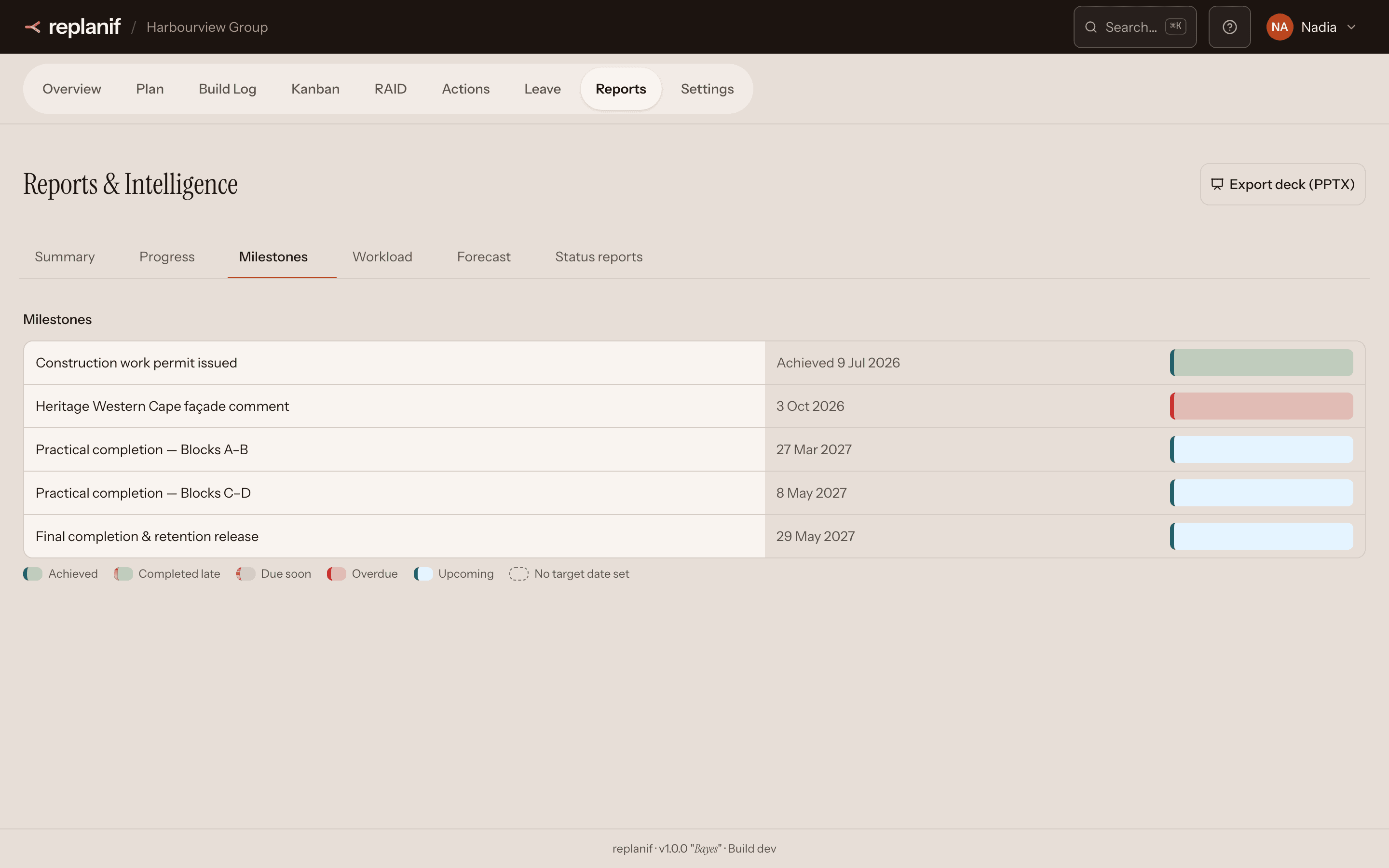The width and height of the screenshot is (1389, 868).
Task: Switch to the Summary sub-tab
Action: pos(65,257)
